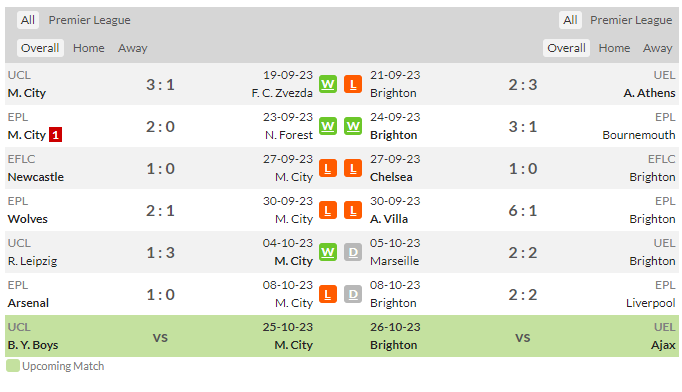
Task: Click the grey D badge beside the Marseille match
Action: tap(353, 252)
